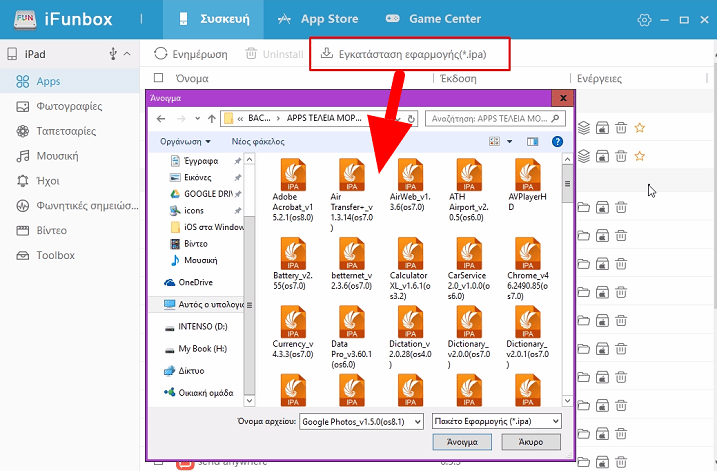
Task: Click Νέος φάκελος button
Action: 258,142
